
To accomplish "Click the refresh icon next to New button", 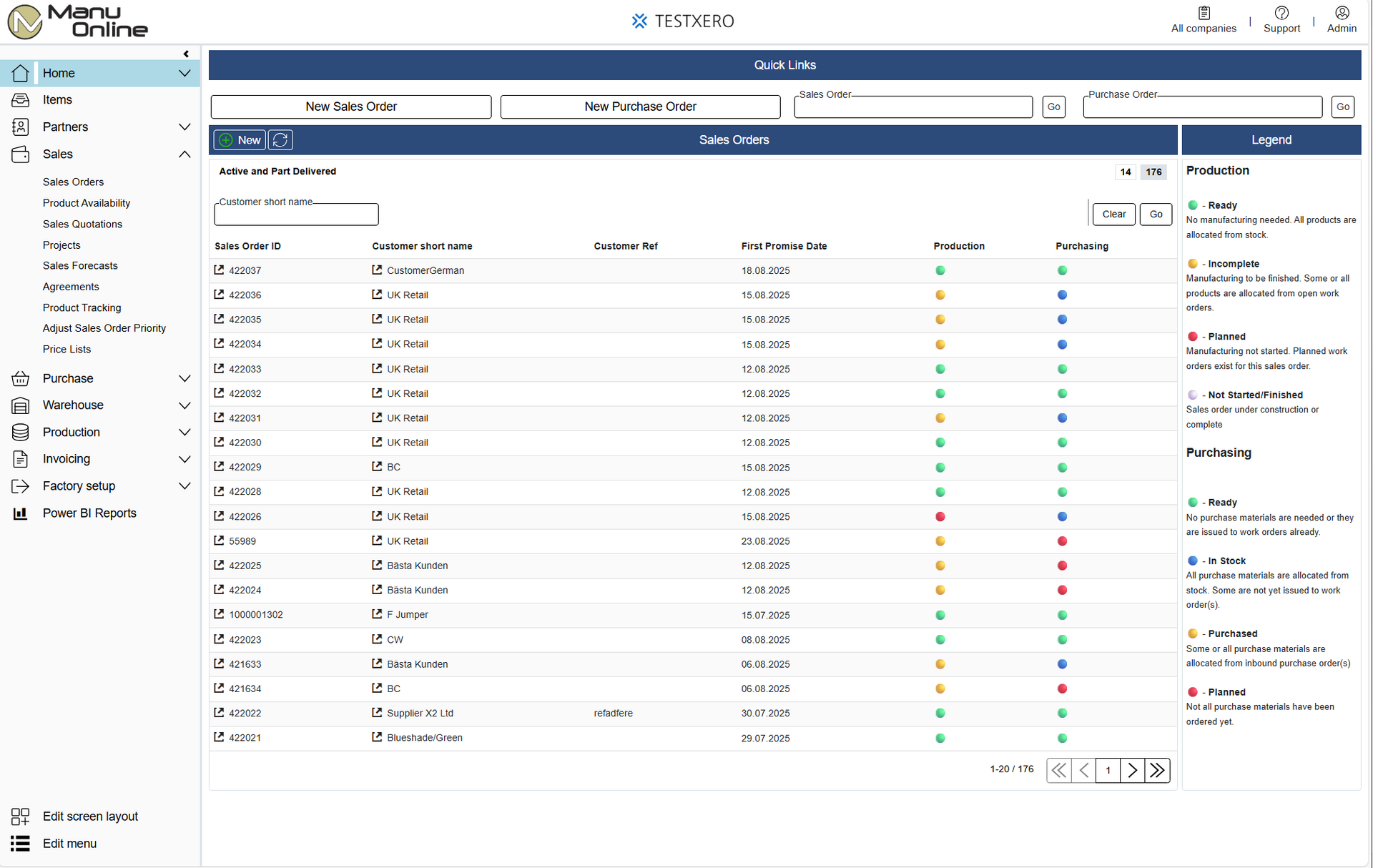I will [280, 139].
